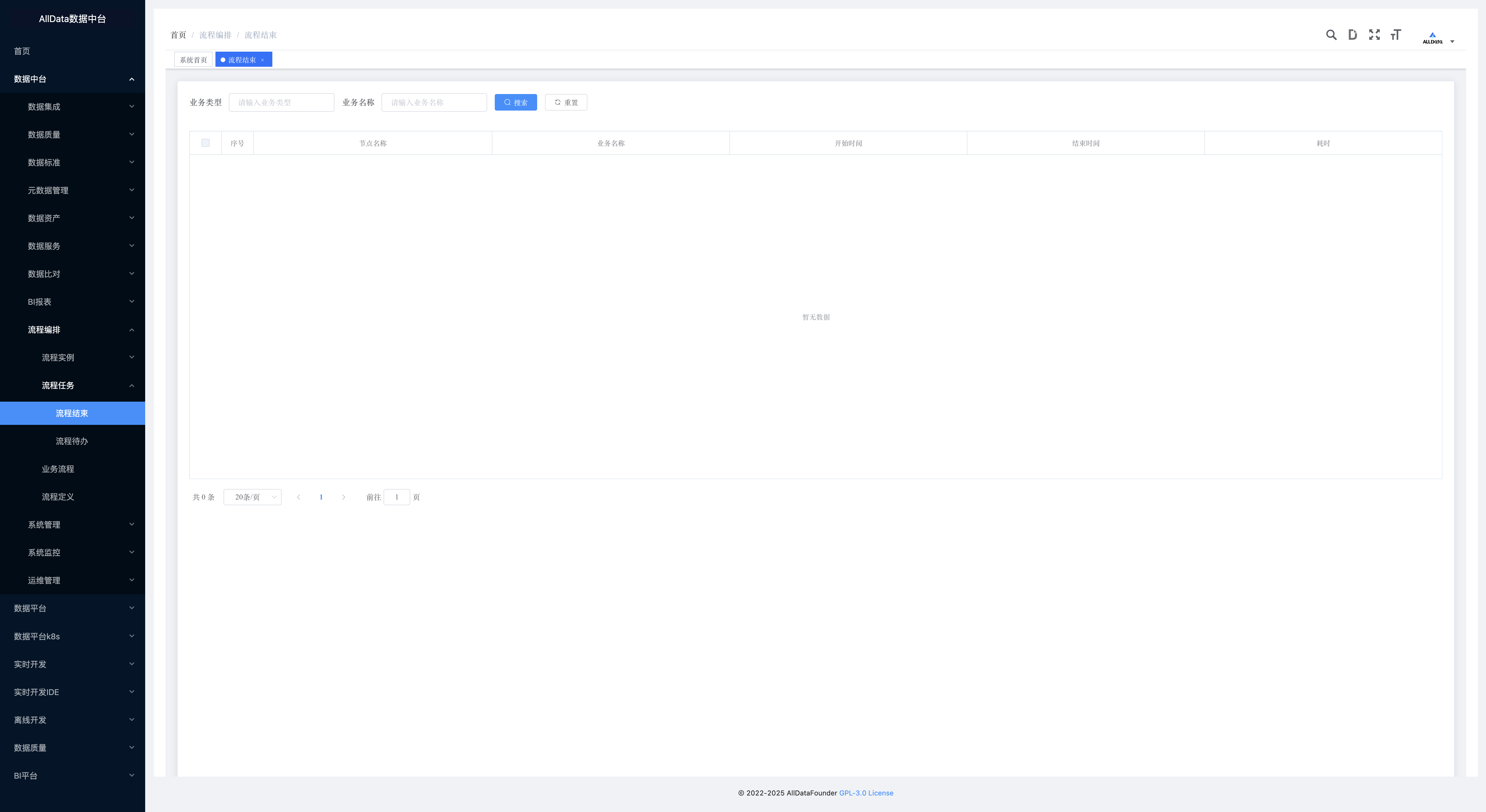
Task: Open 首页 in the sidebar
Action: click(73, 51)
